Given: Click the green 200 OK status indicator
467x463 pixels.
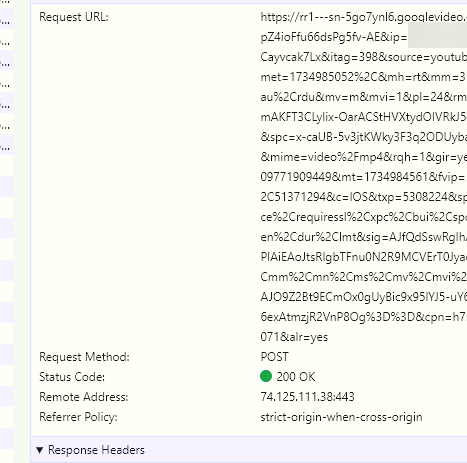Looking at the screenshot, I should (x=266, y=376).
